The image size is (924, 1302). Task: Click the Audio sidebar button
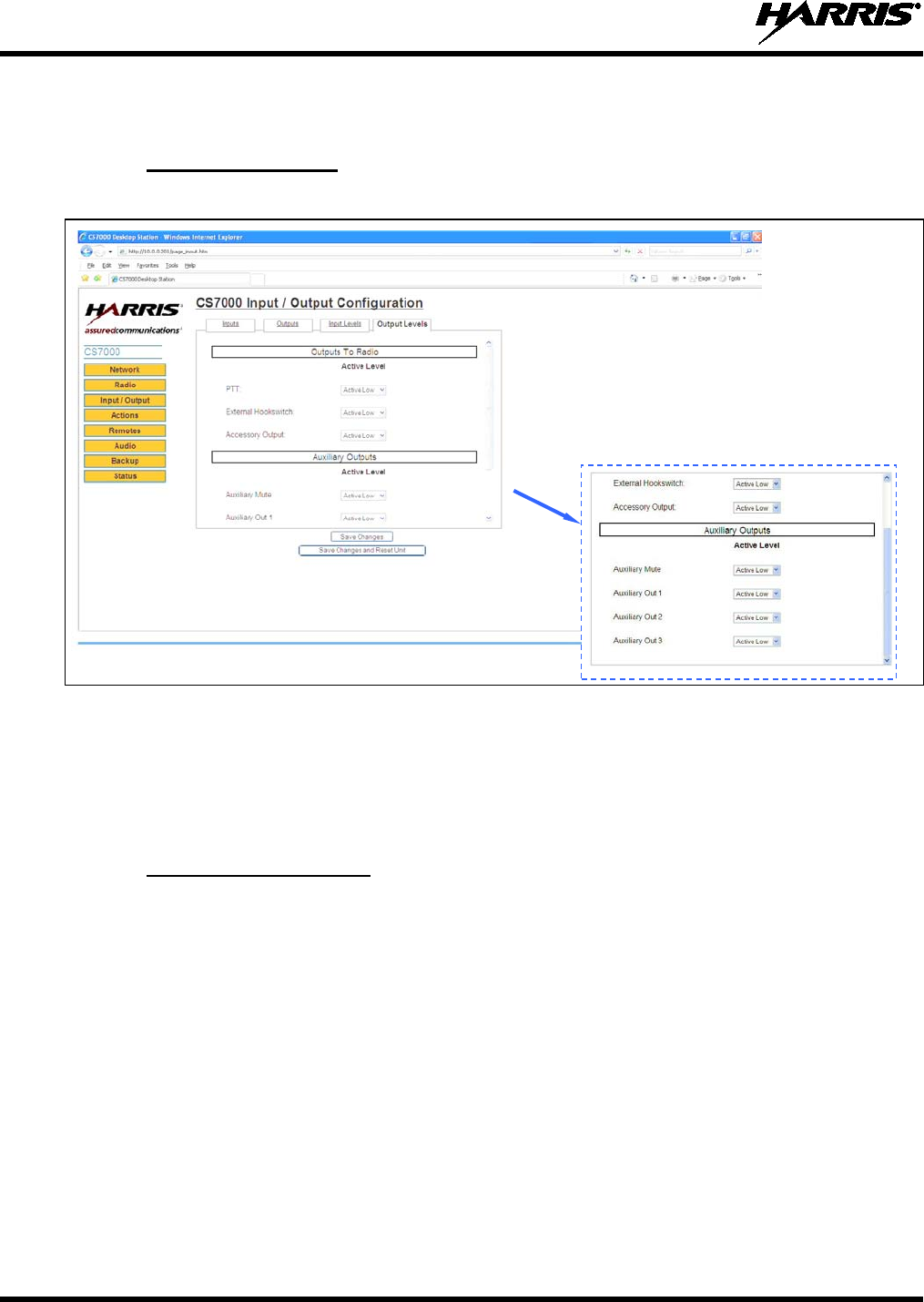coord(125,446)
